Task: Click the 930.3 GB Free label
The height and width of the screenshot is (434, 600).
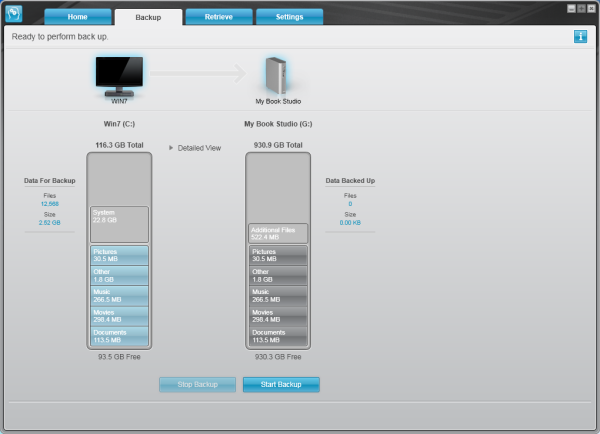Action: pyautogui.click(x=278, y=357)
